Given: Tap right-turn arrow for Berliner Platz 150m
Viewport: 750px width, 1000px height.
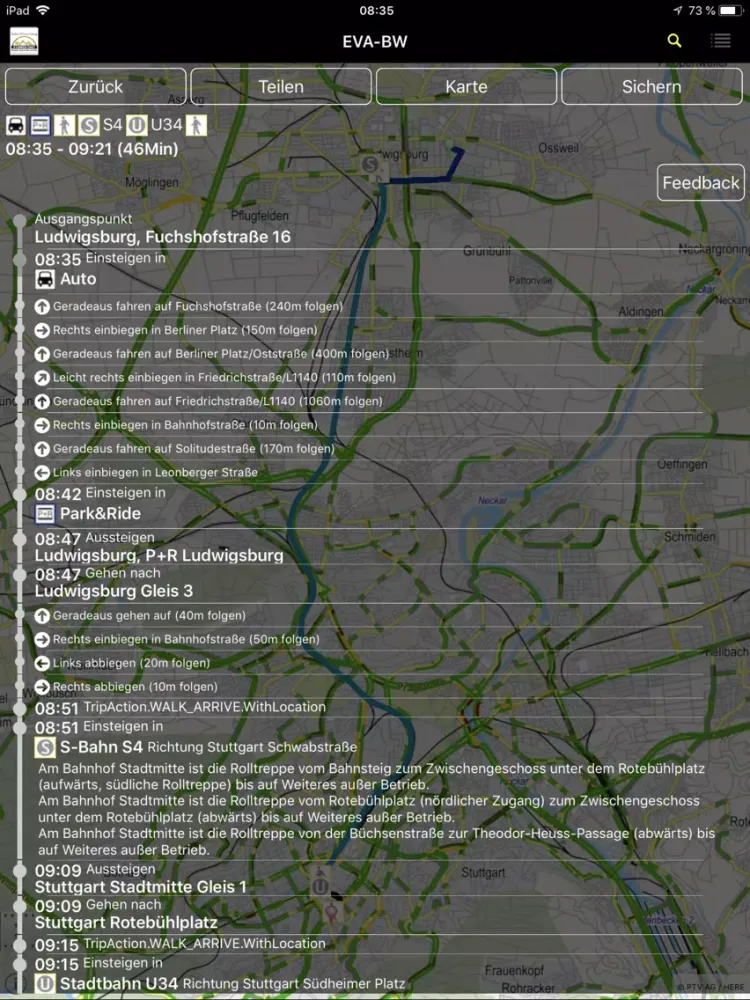Looking at the screenshot, I should point(42,330).
